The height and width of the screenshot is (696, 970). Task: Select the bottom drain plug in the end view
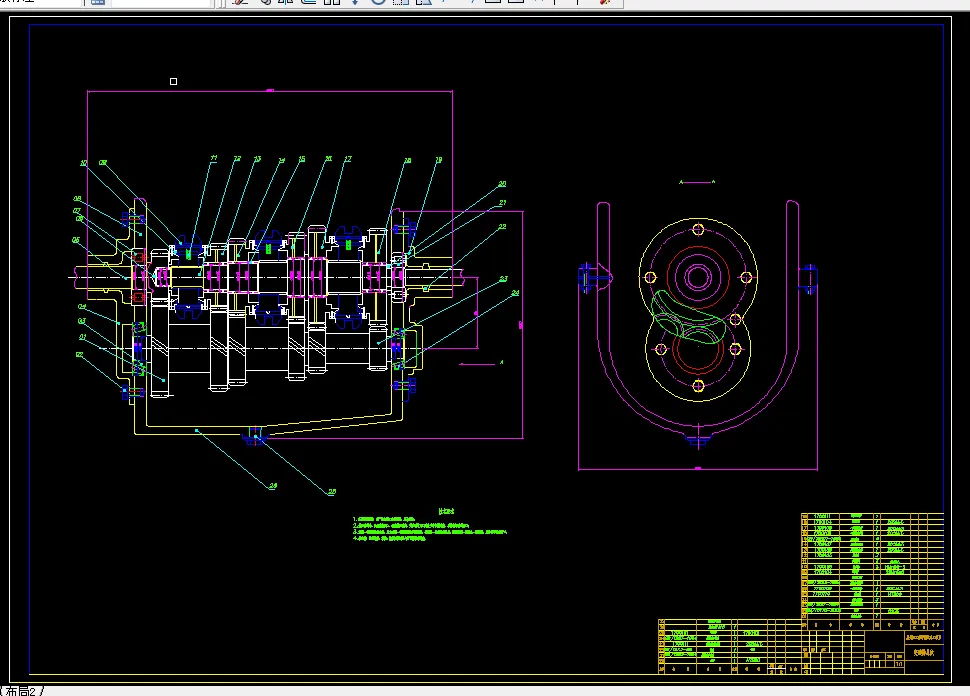(x=698, y=440)
